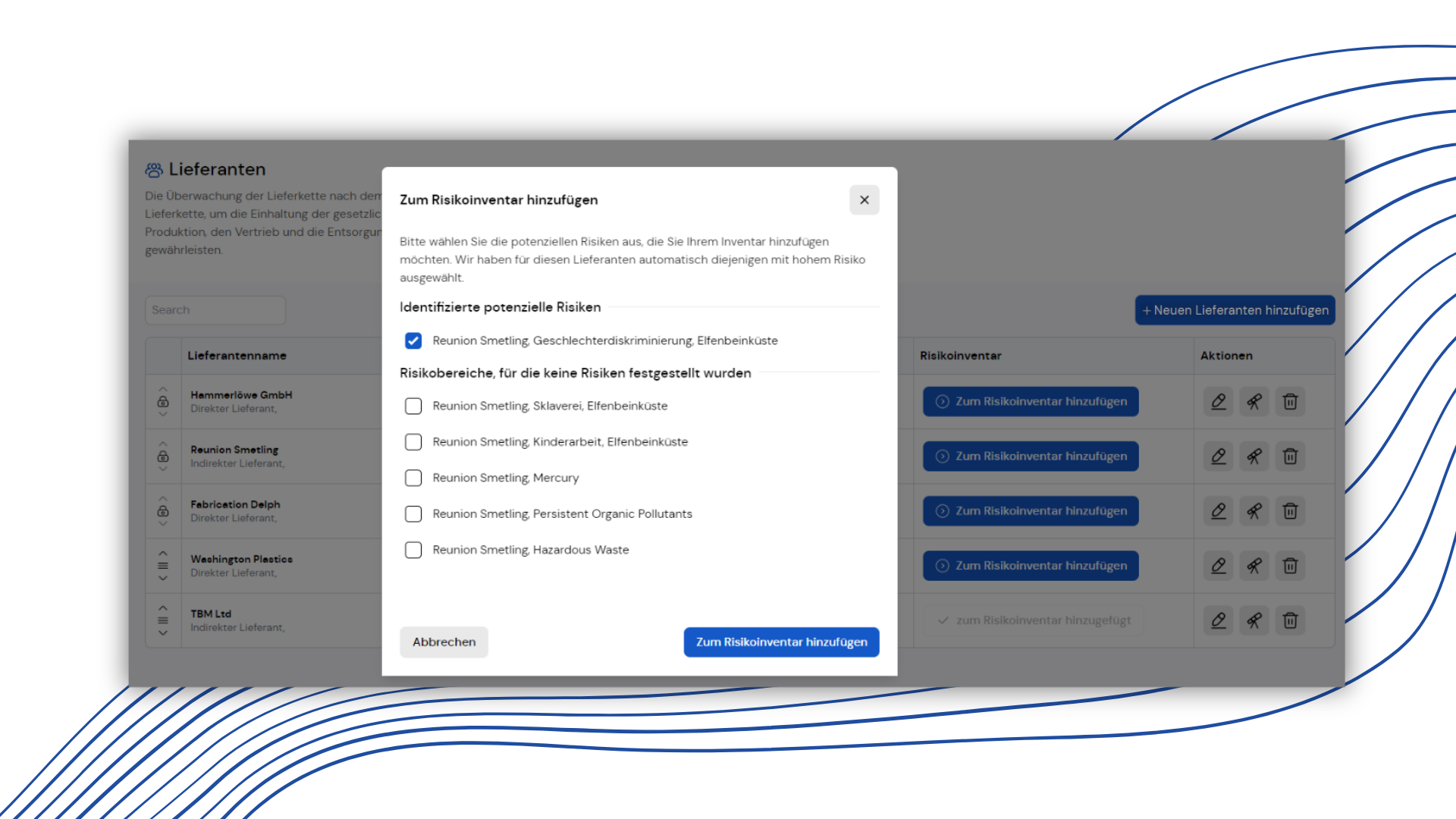Screen dimensions: 1456x819
Task: Check the Sklaverei Elfenbeinküste checkbox
Action: (x=413, y=406)
